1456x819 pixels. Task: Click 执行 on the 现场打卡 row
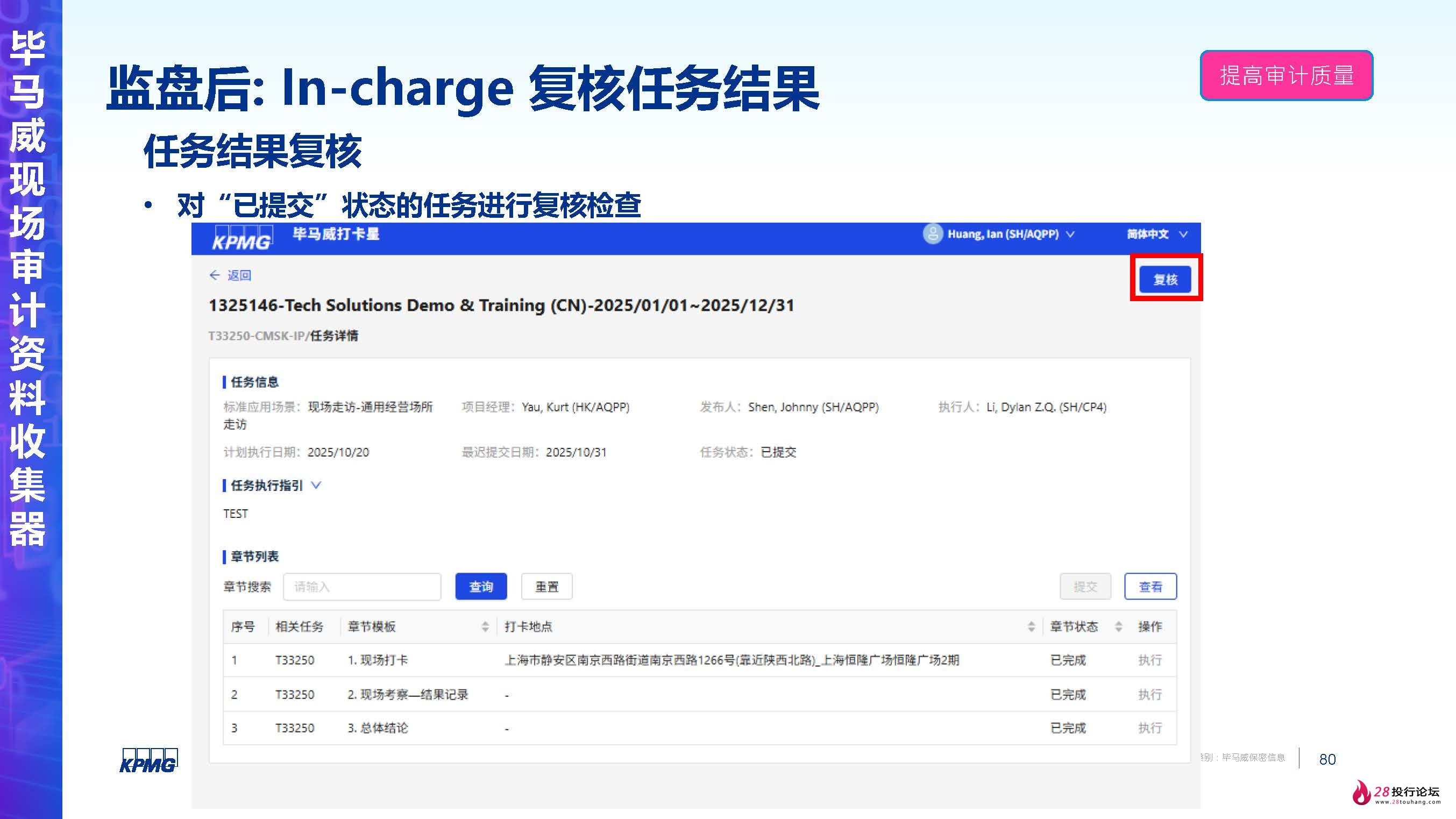[x=1150, y=660]
